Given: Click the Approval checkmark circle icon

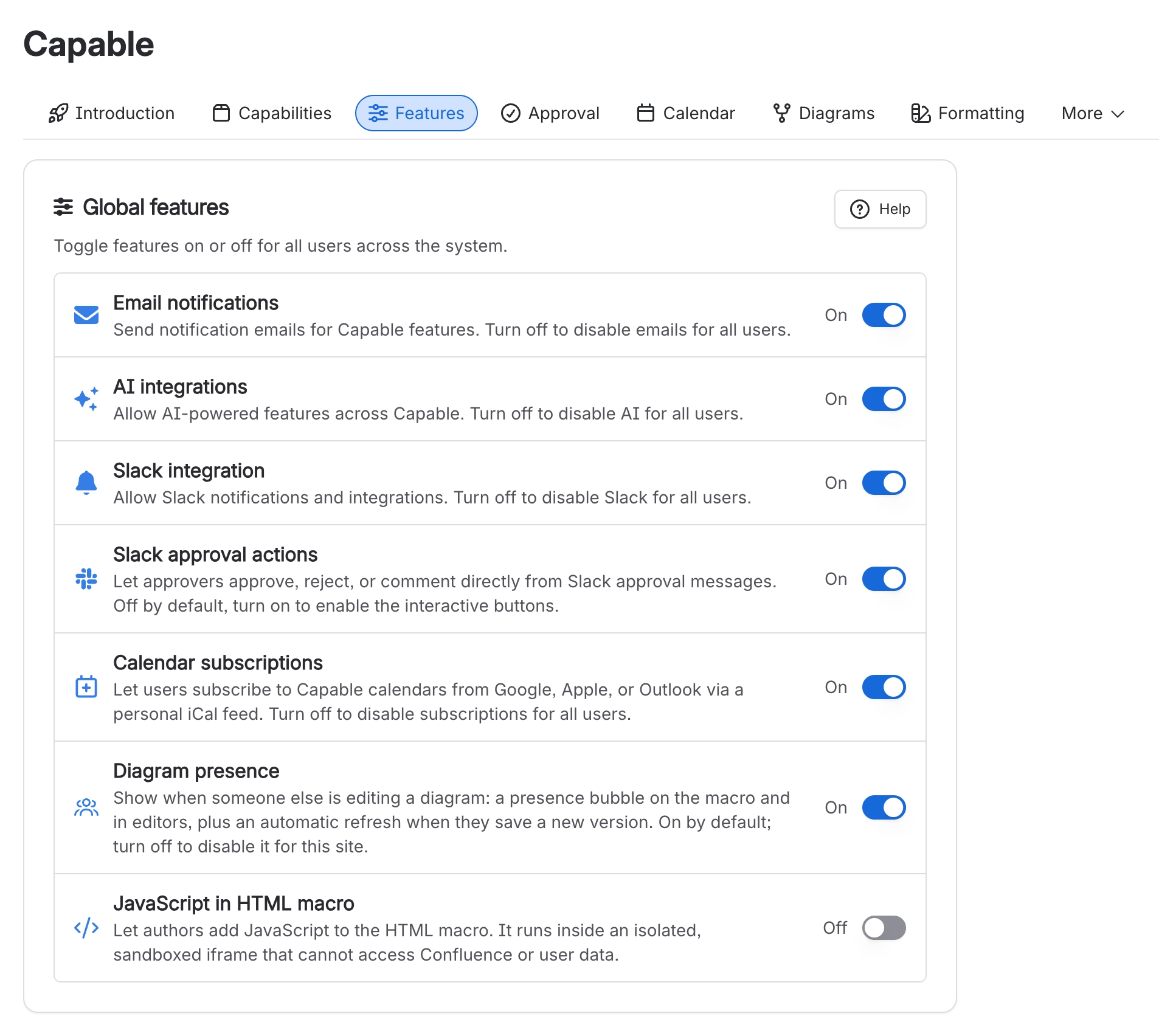Looking at the screenshot, I should pyautogui.click(x=511, y=113).
